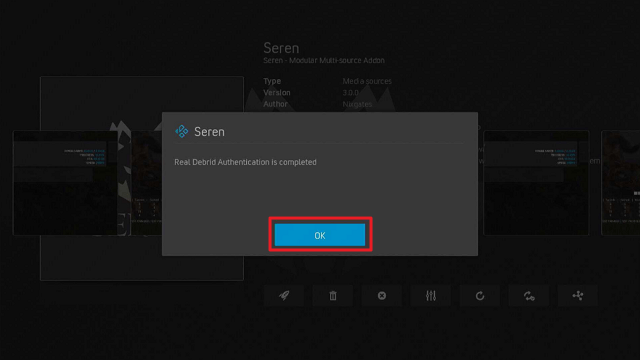The image size is (640, 360).
Task: Click the circular arrow Update icon
Action: pyautogui.click(x=480, y=296)
